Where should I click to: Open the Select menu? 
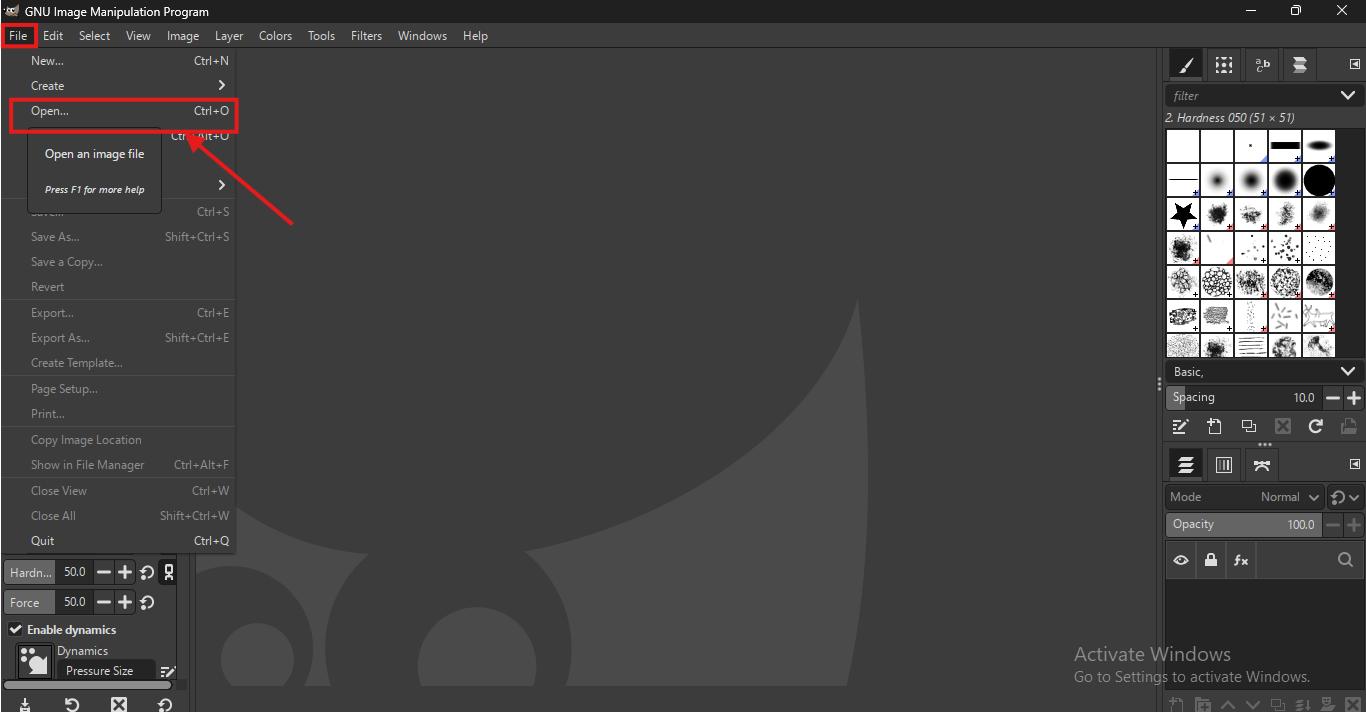94,36
